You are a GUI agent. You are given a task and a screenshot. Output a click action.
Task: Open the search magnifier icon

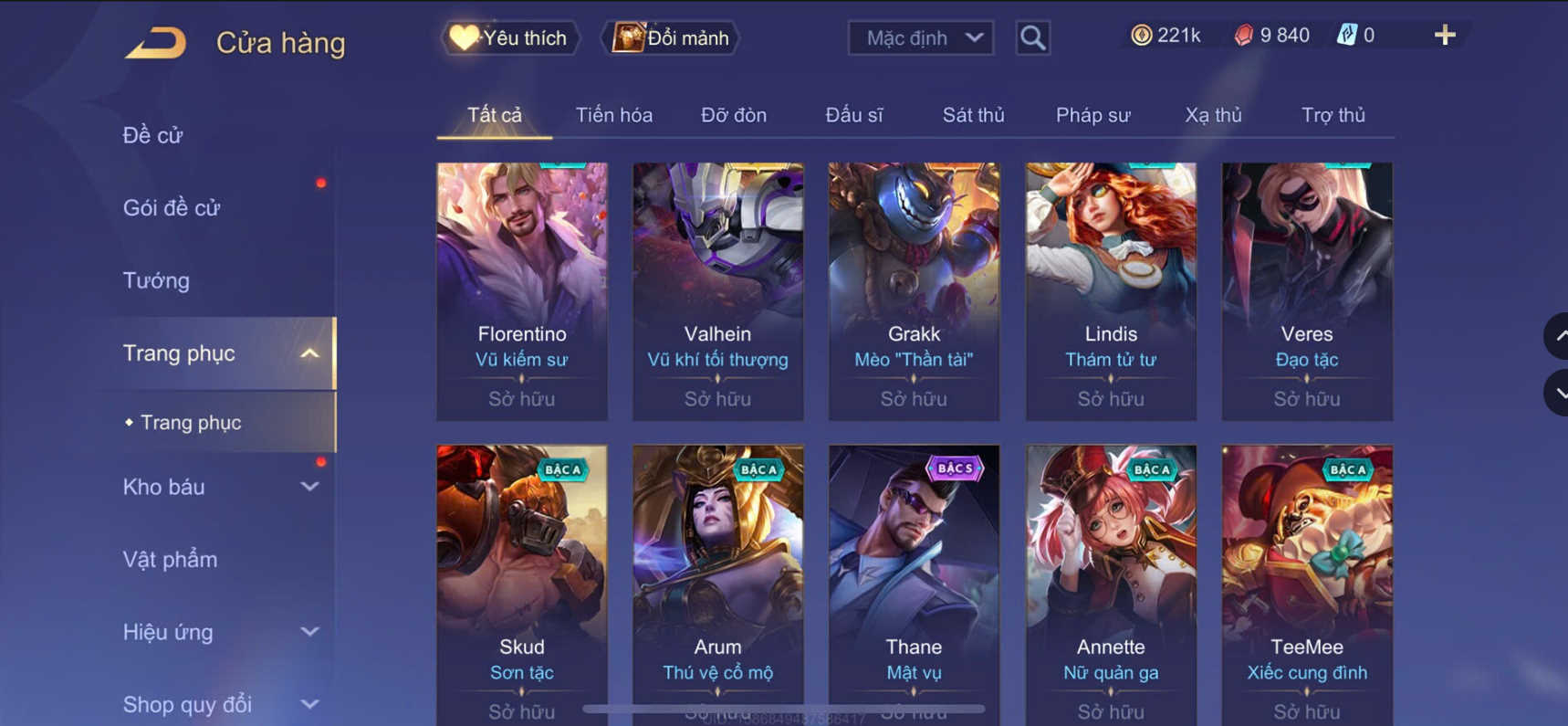pos(1032,38)
